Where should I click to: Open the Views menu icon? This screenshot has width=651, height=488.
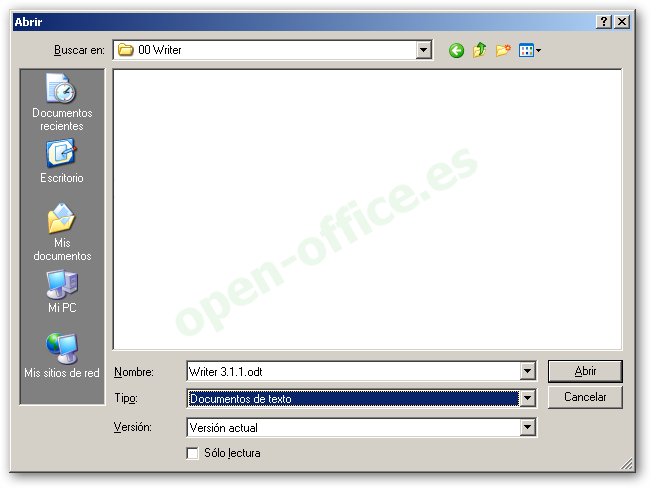coord(529,51)
